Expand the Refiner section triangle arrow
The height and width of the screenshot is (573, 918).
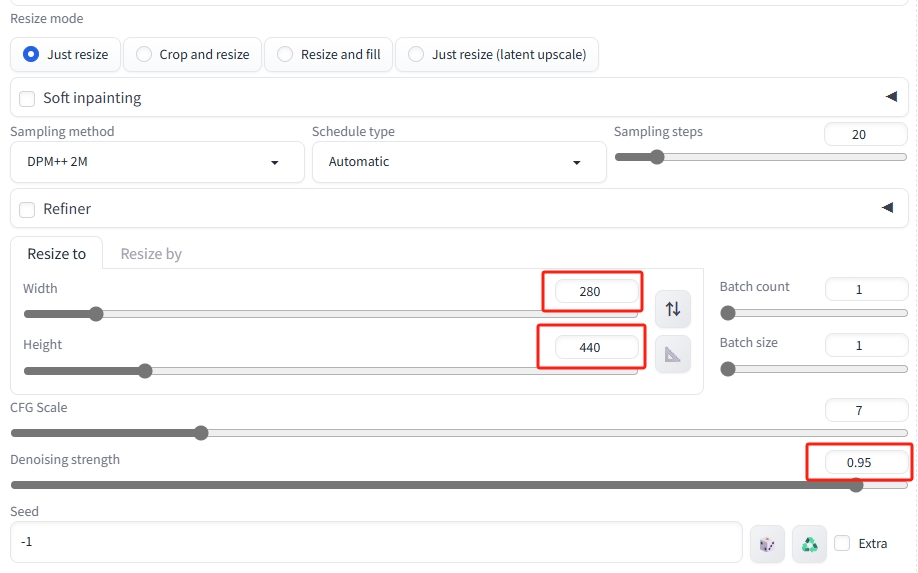coord(888,208)
